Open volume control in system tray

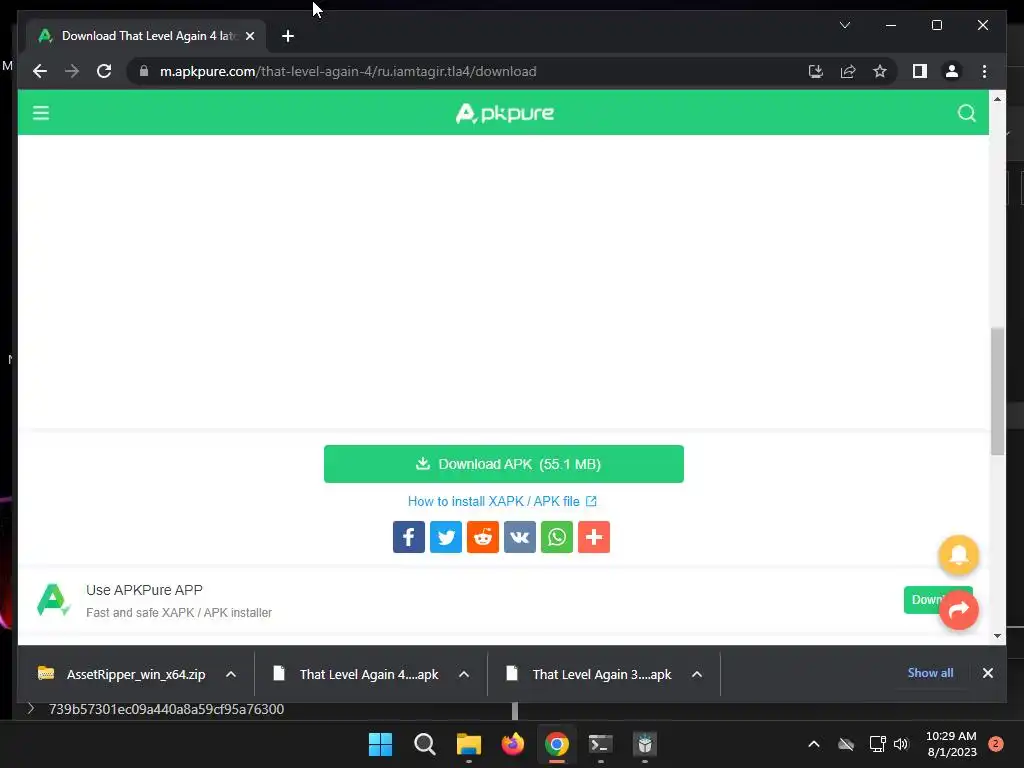coord(901,744)
